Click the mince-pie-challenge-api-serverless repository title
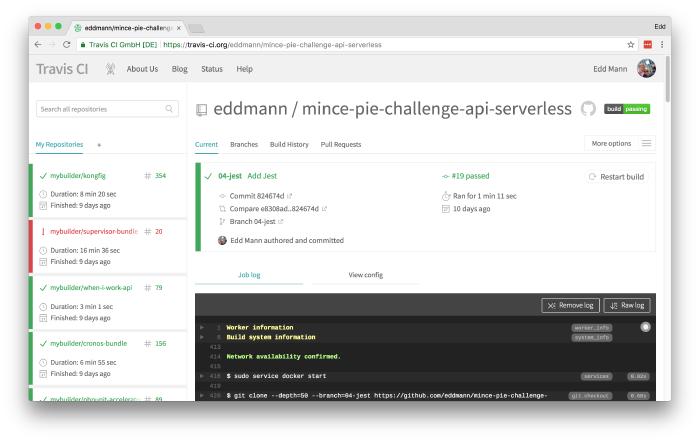Screen dimensions: 700x442 pos(437,108)
